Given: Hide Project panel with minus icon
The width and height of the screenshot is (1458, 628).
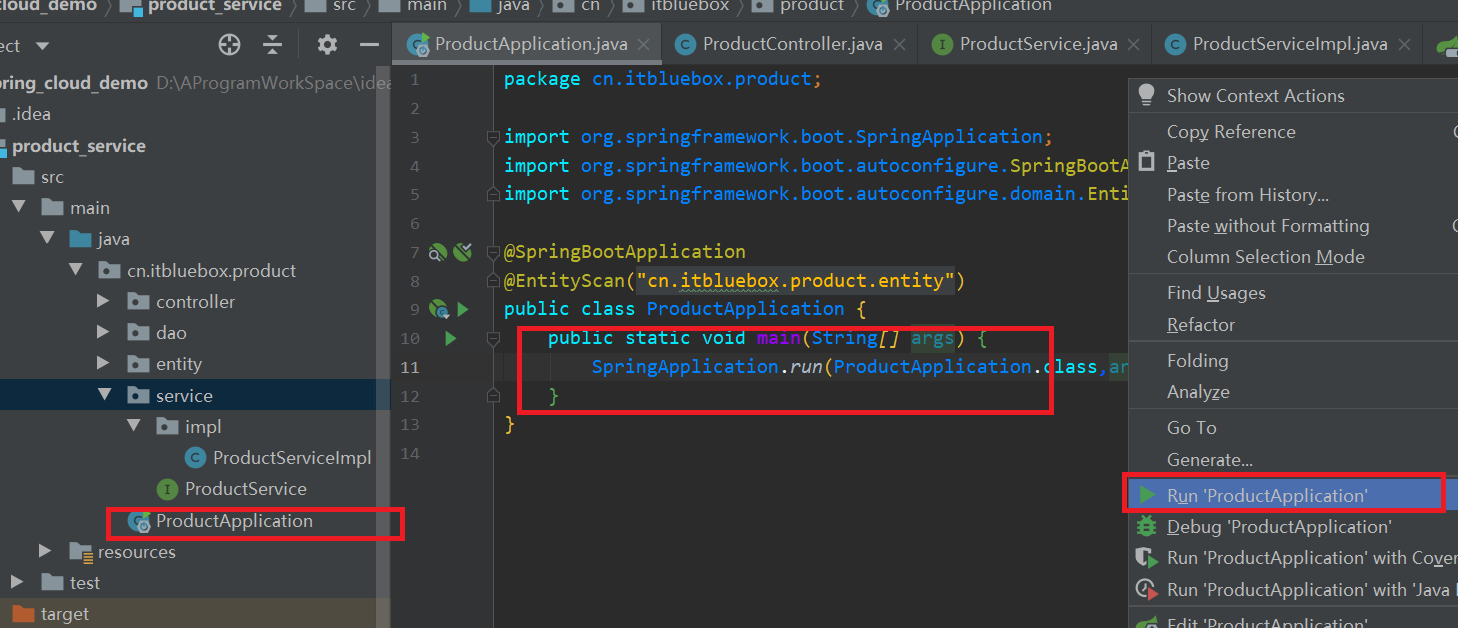Looking at the screenshot, I should pyautogui.click(x=369, y=45).
